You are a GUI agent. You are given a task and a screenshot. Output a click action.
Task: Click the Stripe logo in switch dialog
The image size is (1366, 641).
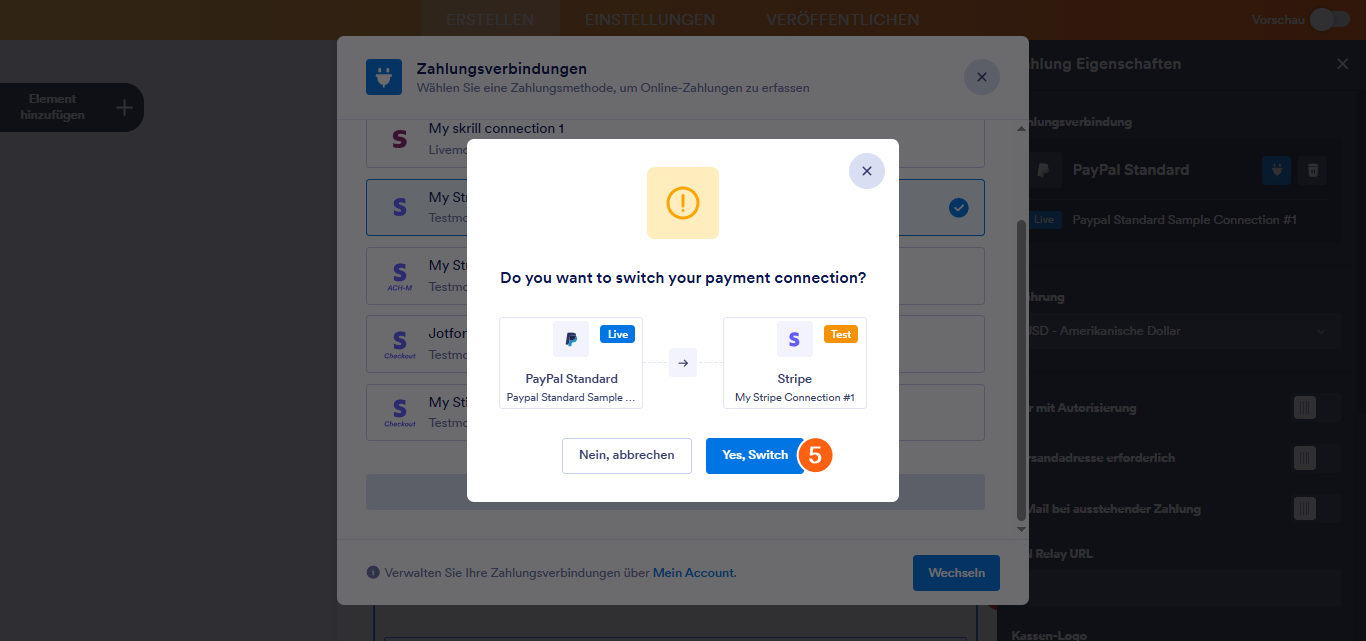tap(794, 339)
